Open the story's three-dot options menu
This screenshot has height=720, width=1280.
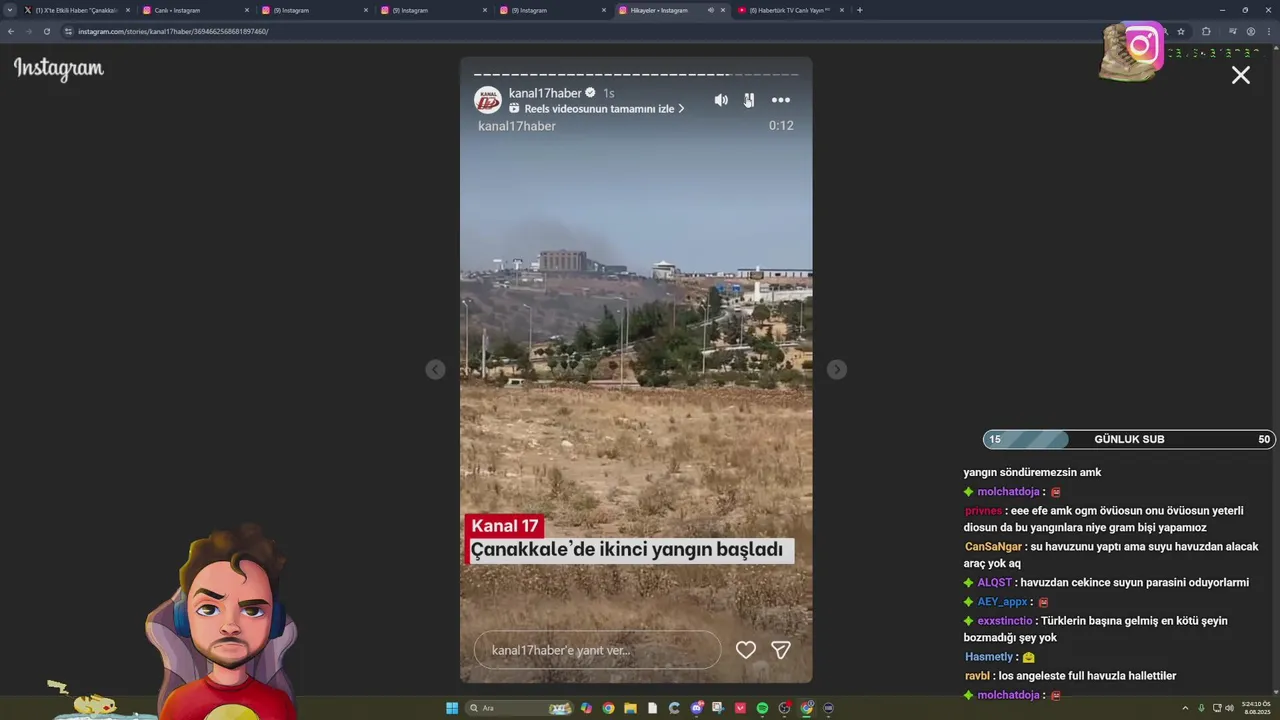pos(781,100)
